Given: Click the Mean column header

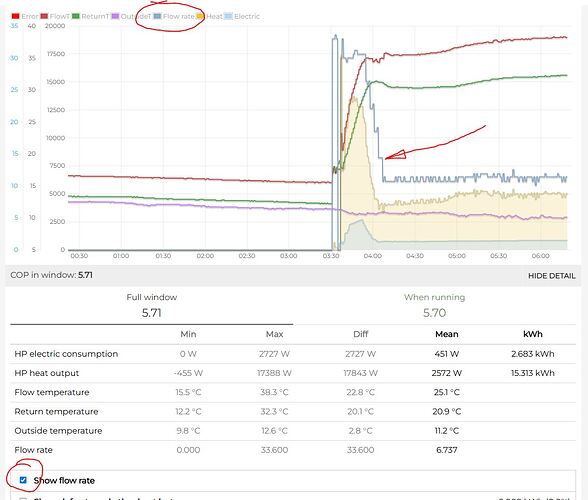Looking at the screenshot, I should coord(447,334).
